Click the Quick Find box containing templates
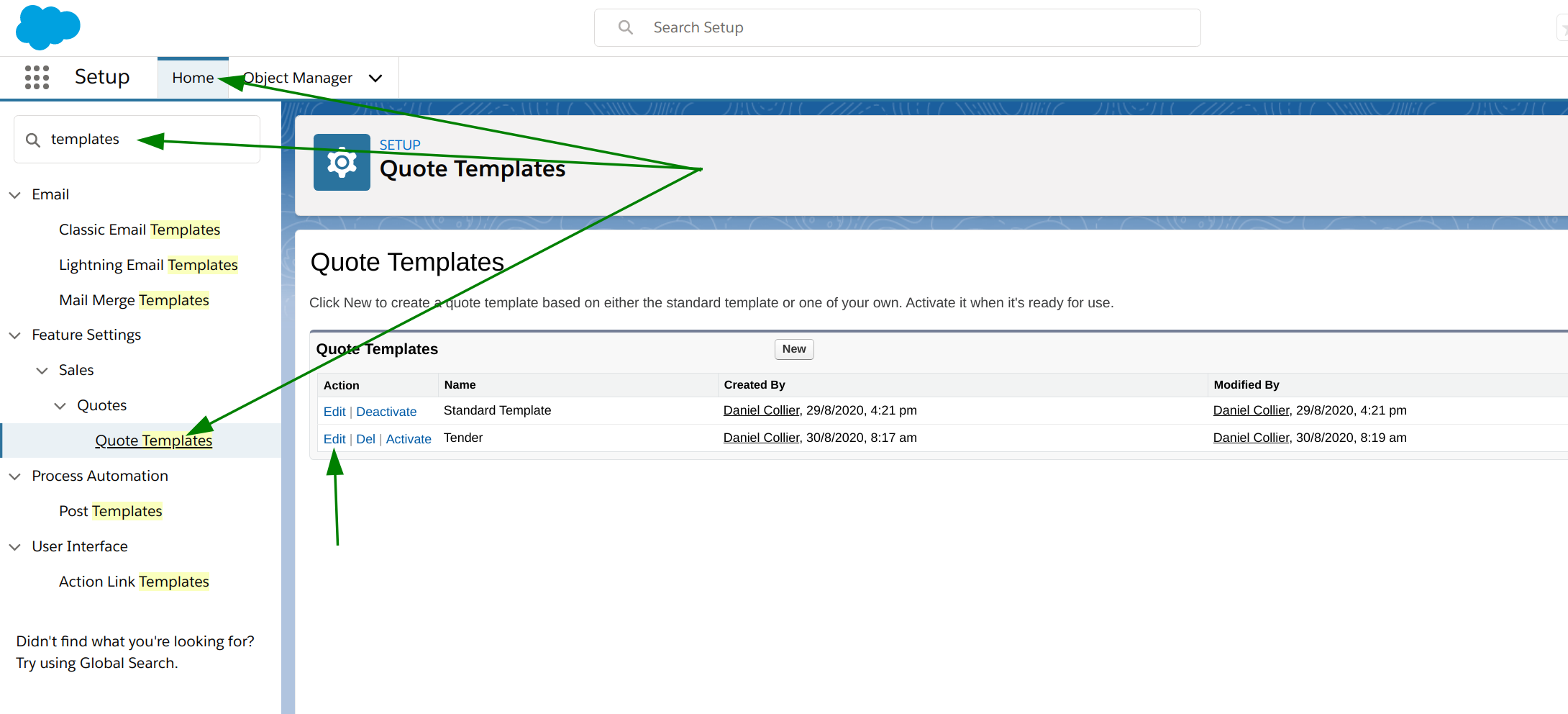This screenshot has width=1568, height=714. [137, 139]
